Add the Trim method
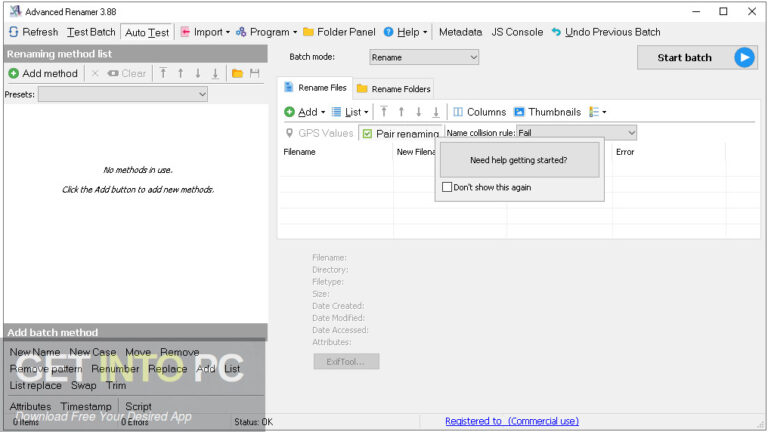 (116, 385)
